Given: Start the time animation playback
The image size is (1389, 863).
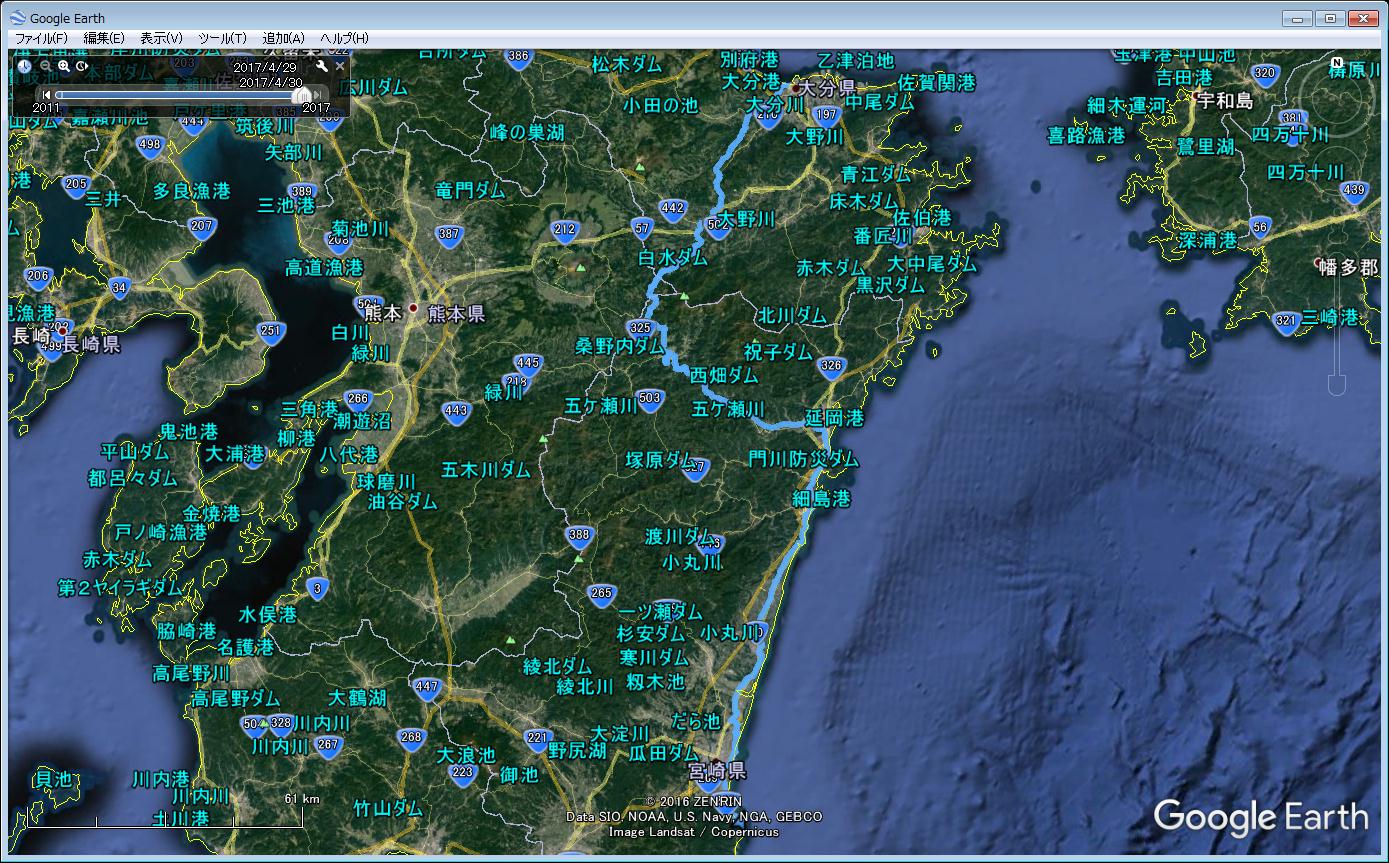Looking at the screenshot, I should click(x=82, y=66).
